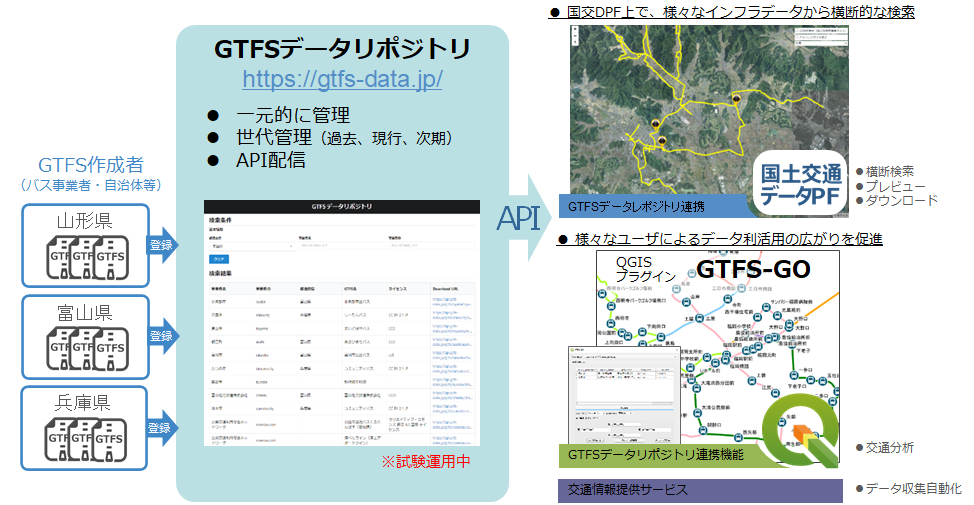This screenshot has width=974, height=505.
Task: Click the southernmost orange marker on satellite map
Action: 662,141
